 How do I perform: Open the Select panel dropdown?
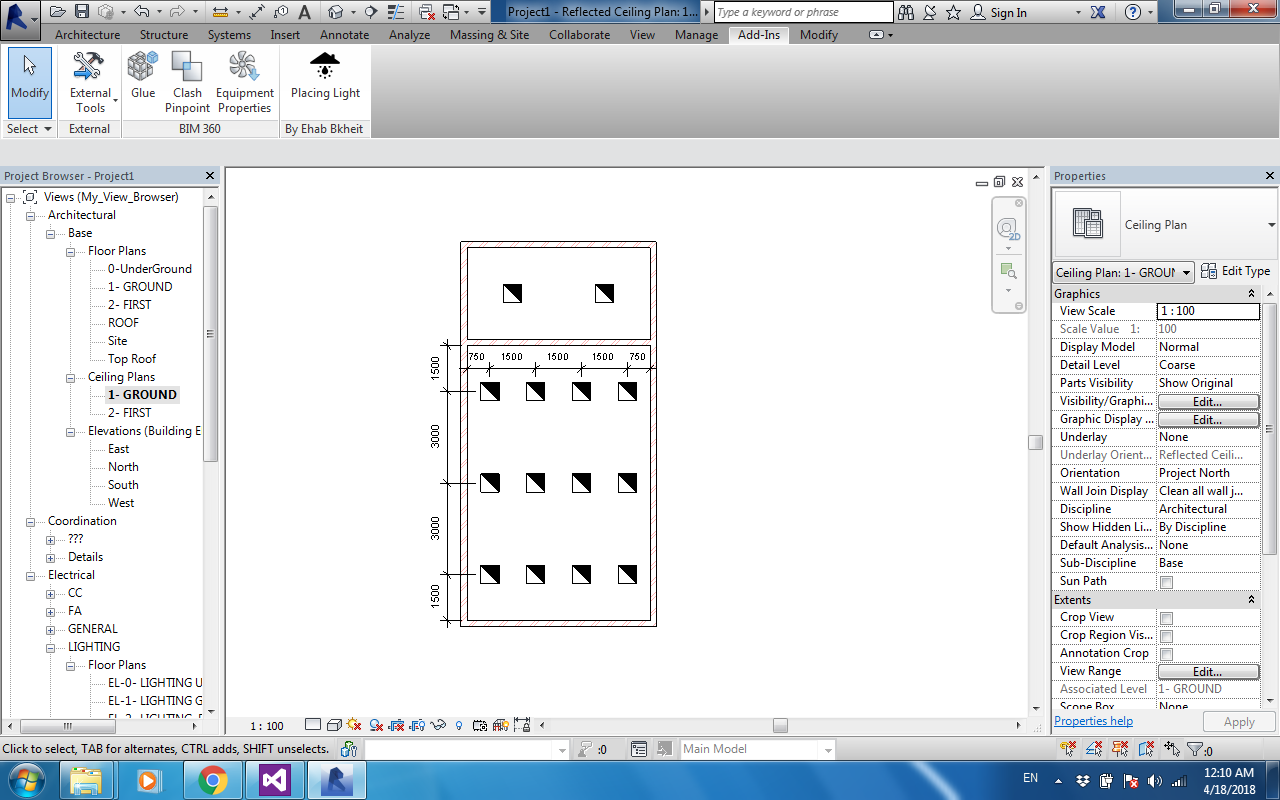pos(29,129)
